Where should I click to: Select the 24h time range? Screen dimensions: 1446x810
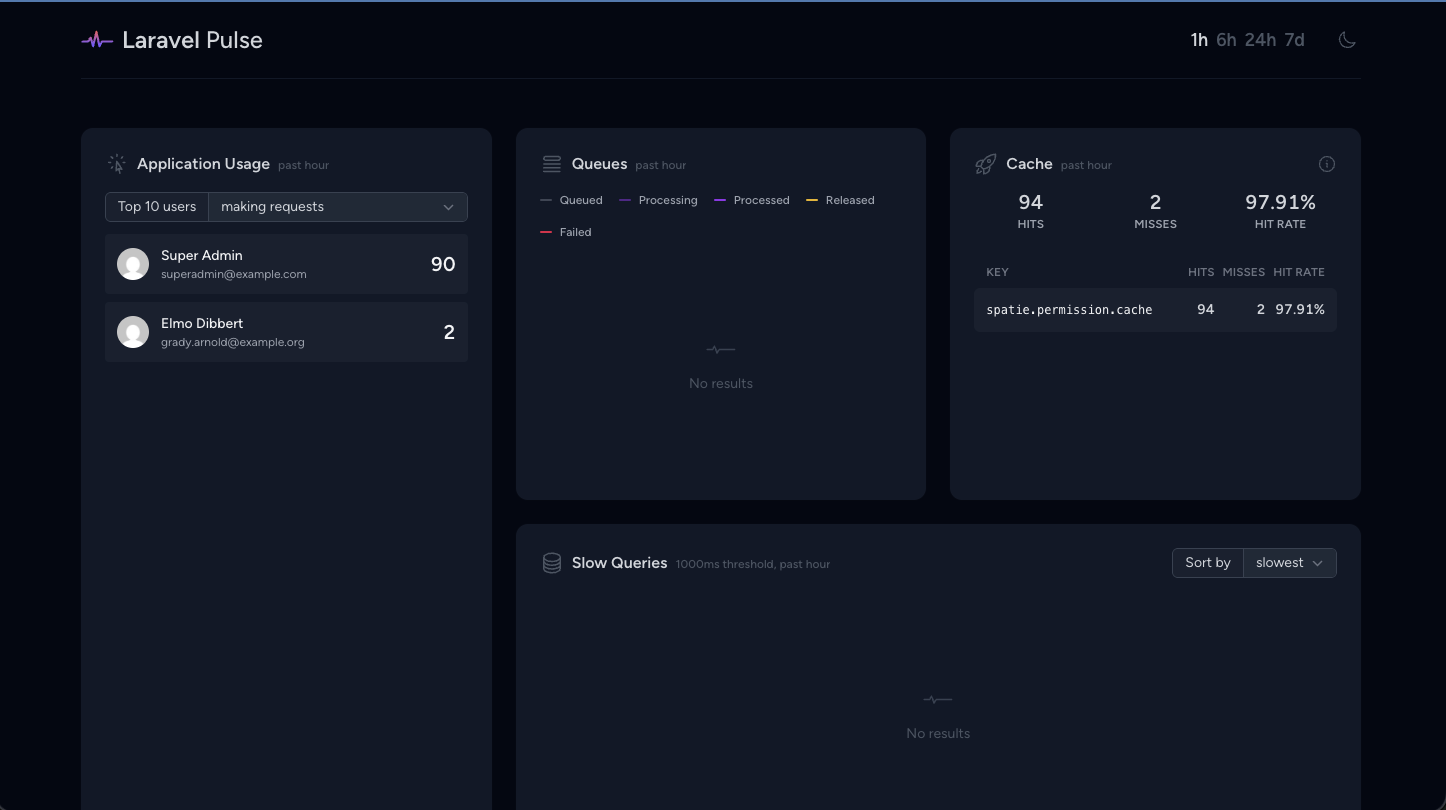pos(1260,40)
